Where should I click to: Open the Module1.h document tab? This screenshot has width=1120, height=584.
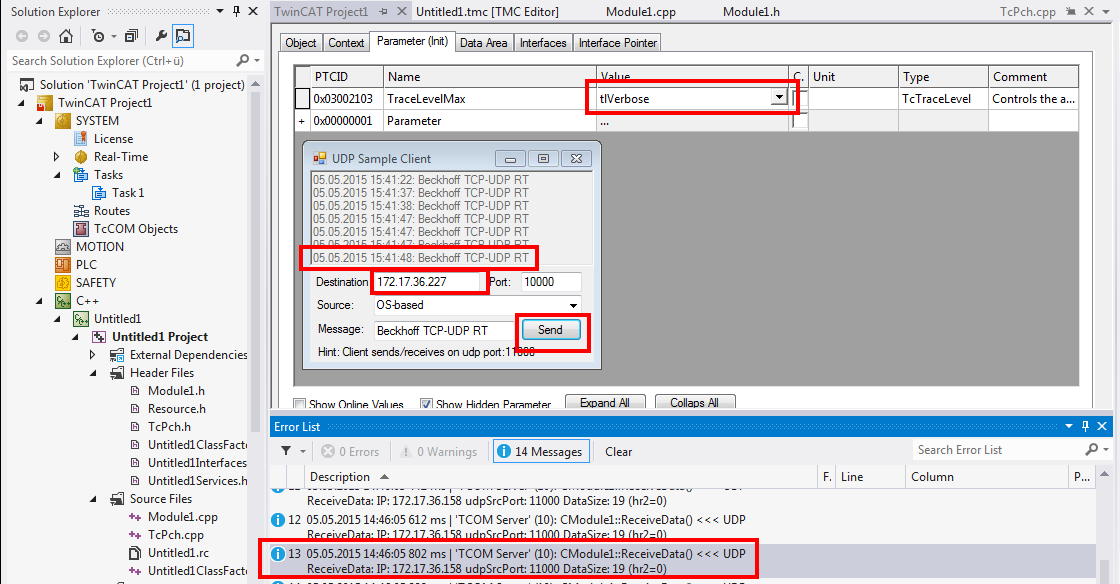click(751, 11)
